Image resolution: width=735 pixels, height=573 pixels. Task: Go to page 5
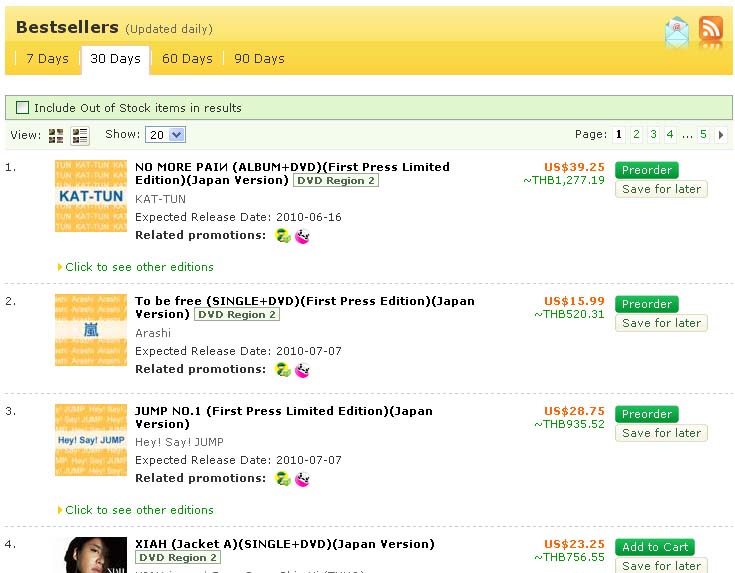pos(703,135)
